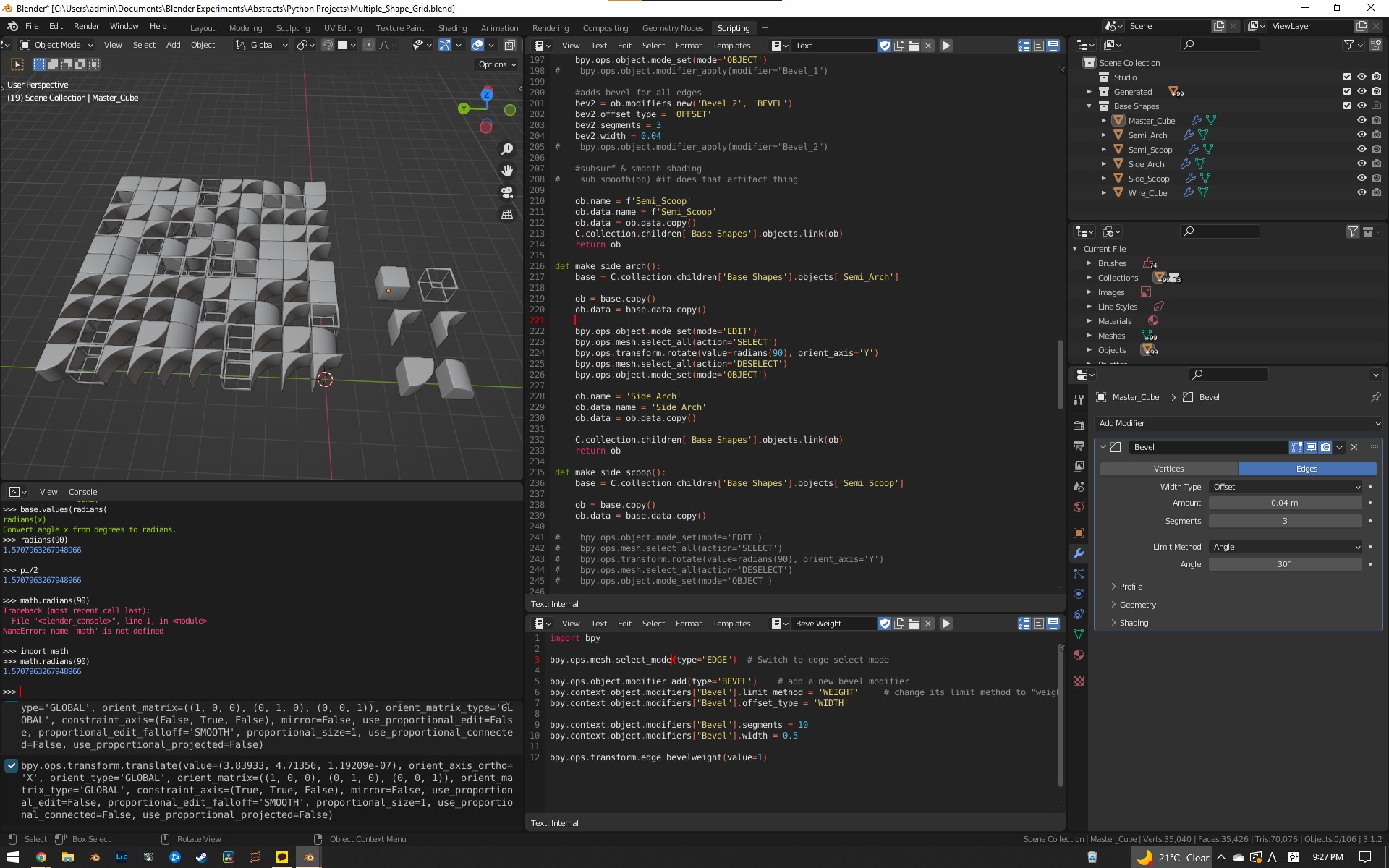Run the script in top text editor
Image resolution: width=1389 pixels, height=868 pixels.
point(946,46)
